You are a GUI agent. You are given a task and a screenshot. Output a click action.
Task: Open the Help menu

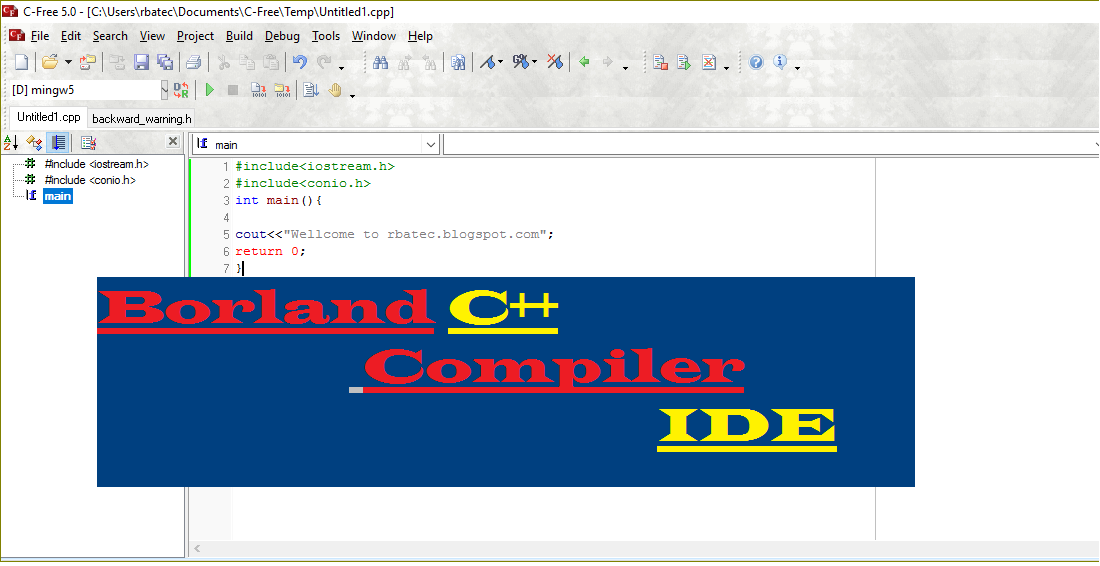click(x=420, y=36)
